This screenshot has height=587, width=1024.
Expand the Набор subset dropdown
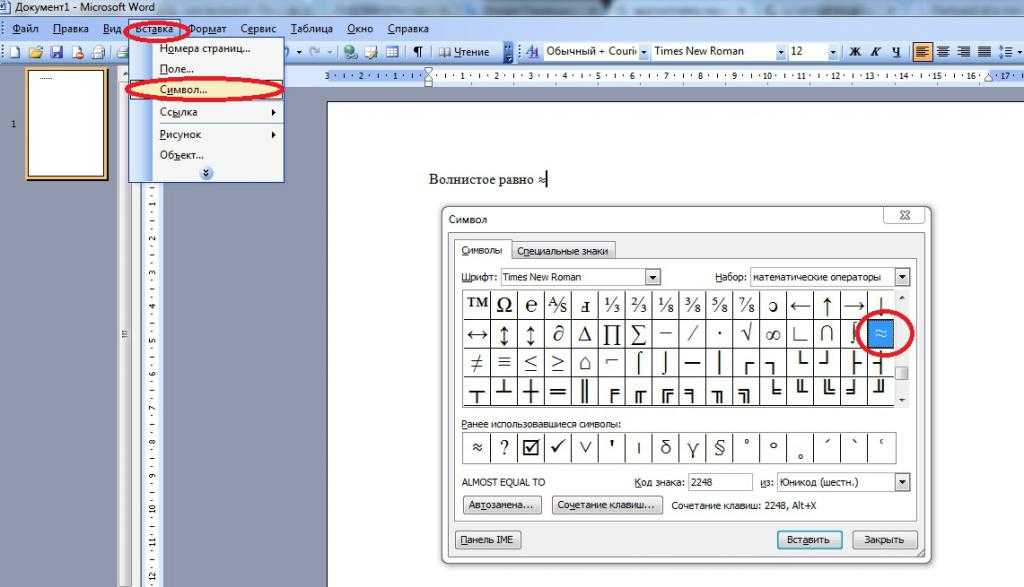pos(902,277)
